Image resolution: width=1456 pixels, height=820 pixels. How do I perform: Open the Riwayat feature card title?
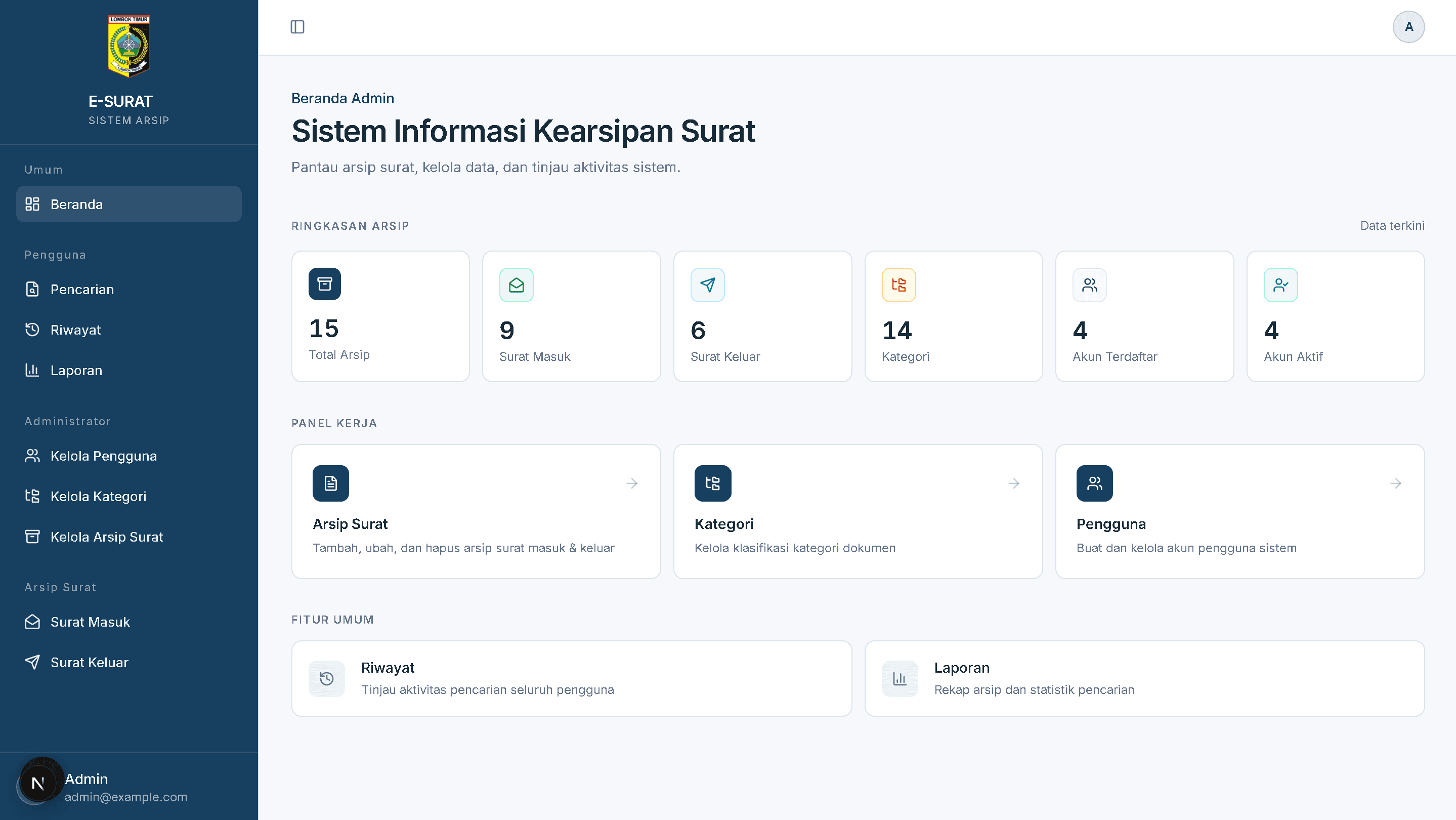click(388, 668)
